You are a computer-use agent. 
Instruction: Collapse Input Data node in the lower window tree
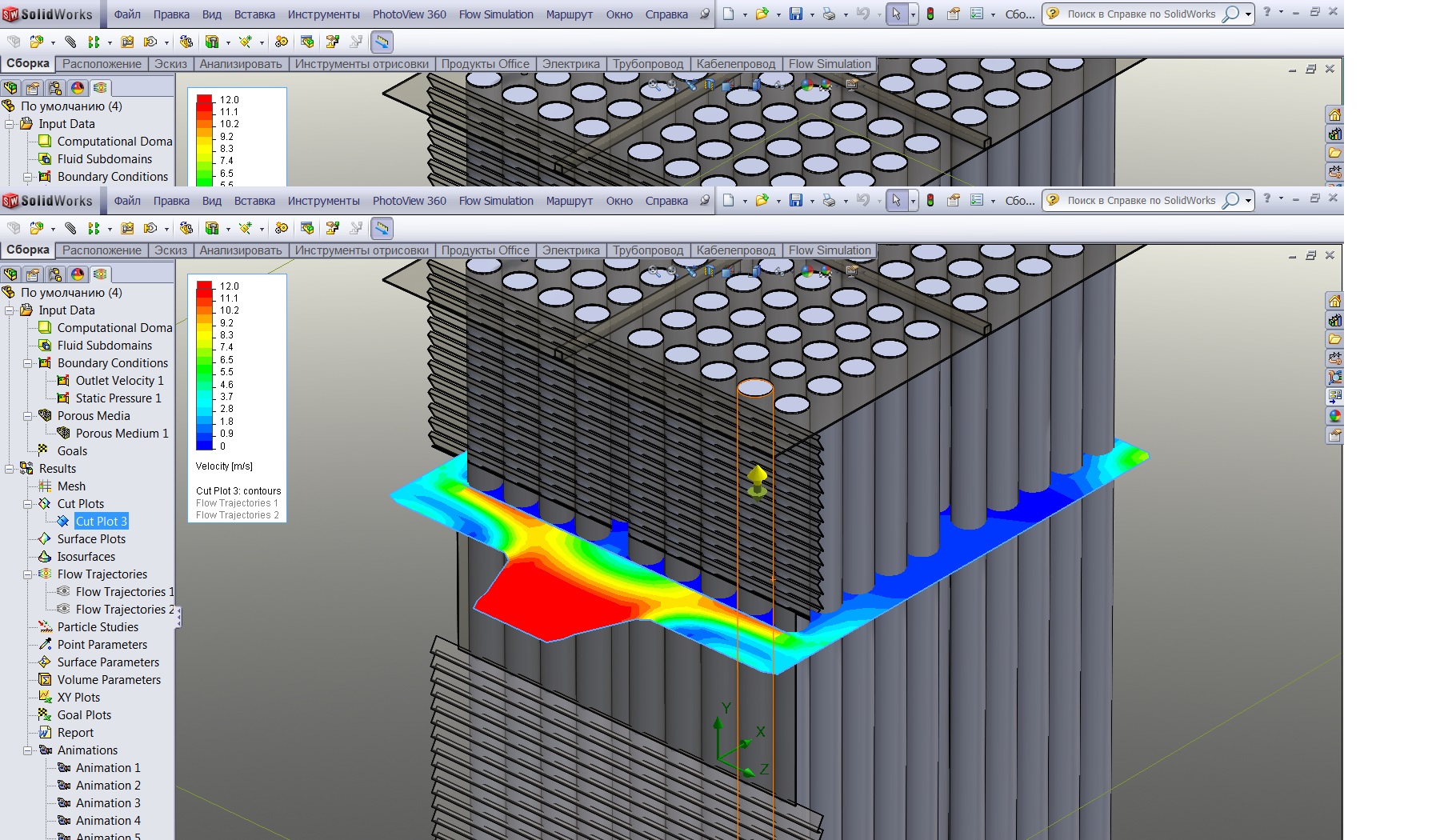[x=10, y=310]
